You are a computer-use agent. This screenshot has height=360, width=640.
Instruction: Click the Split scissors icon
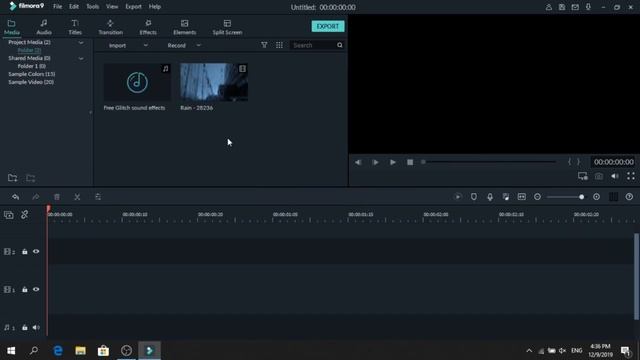coord(77,197)
